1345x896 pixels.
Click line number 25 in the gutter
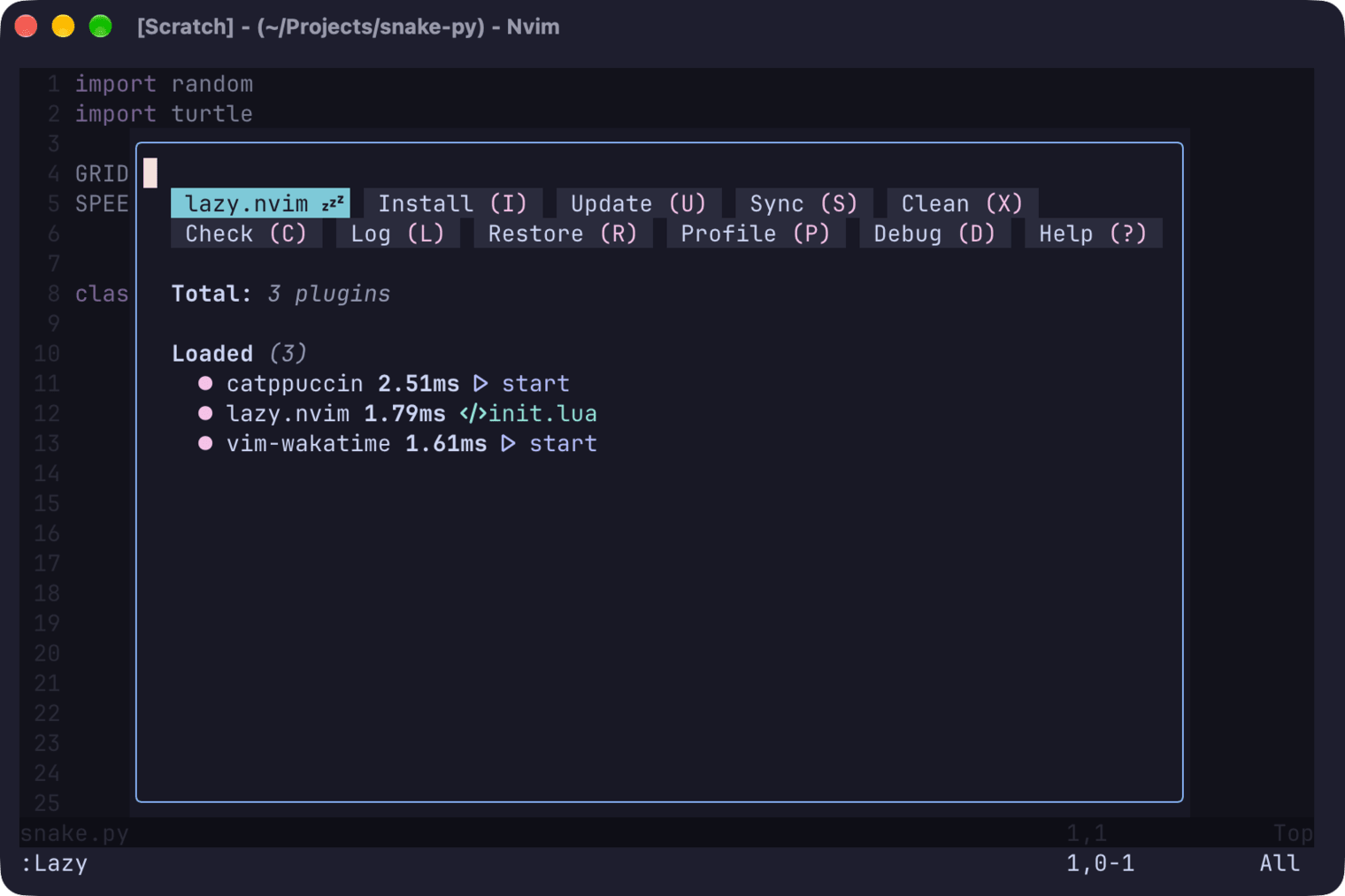tap(47, 803)
